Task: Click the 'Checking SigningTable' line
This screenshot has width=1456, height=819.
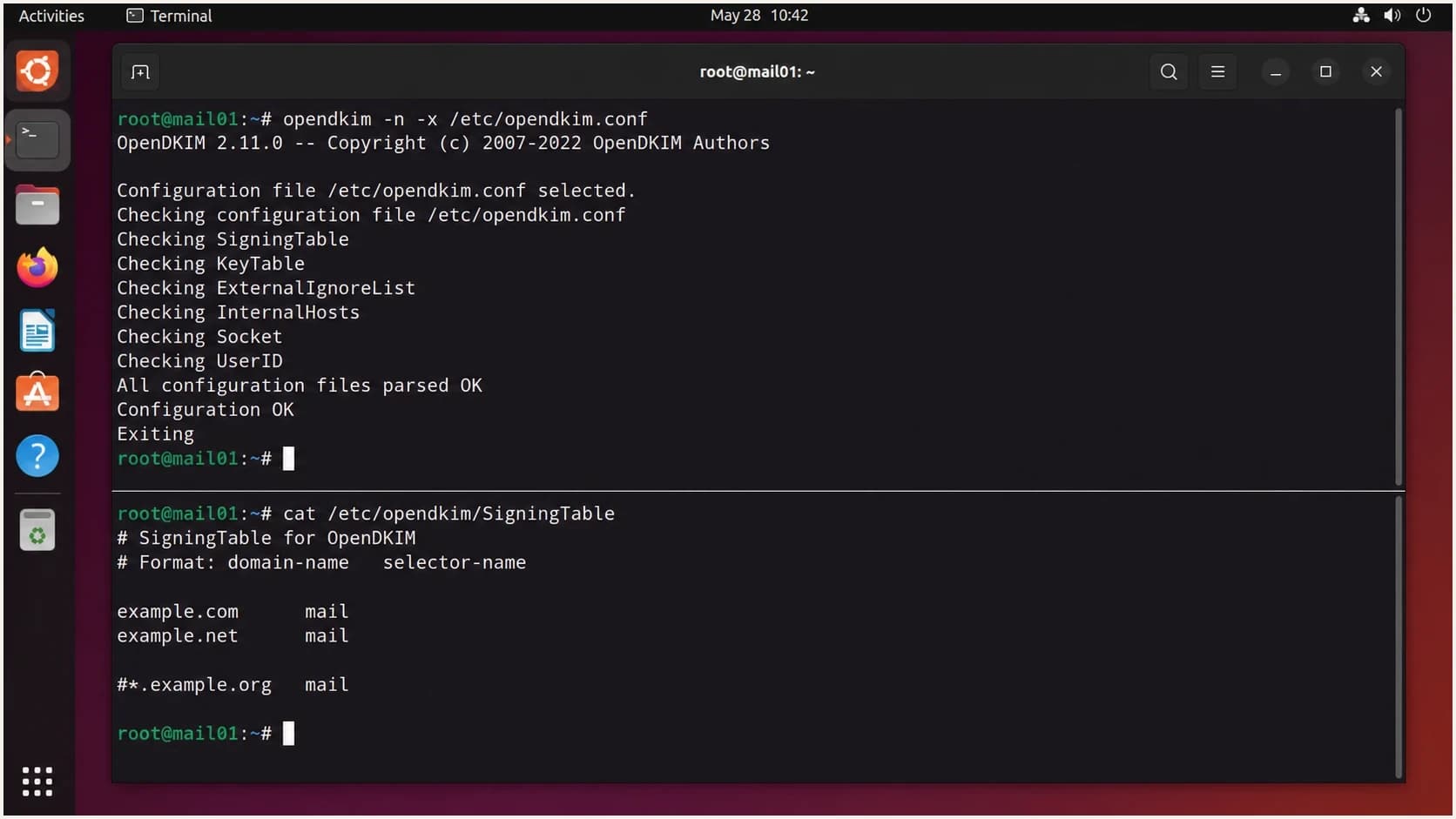Action: (233, 239)
